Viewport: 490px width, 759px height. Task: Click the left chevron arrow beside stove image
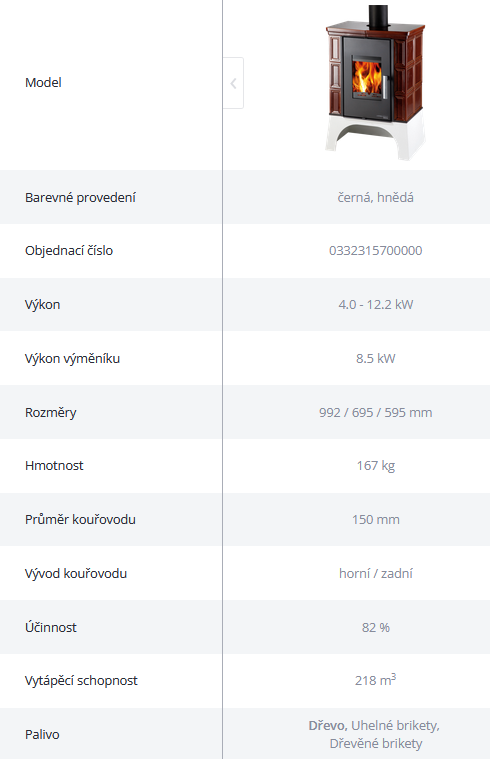pyautogui.click(x=233, y=83)
